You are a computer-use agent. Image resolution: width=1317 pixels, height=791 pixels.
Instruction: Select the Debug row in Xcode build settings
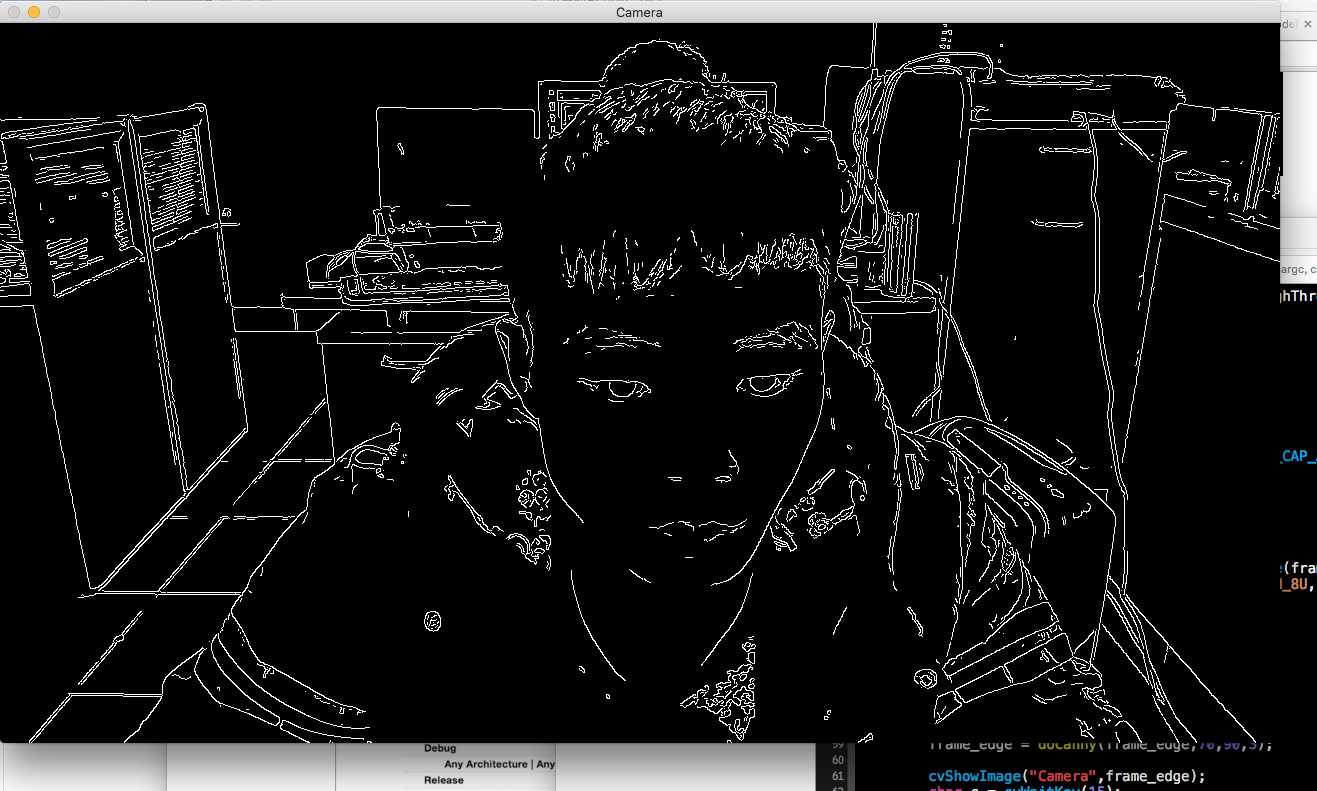(440, 748)
